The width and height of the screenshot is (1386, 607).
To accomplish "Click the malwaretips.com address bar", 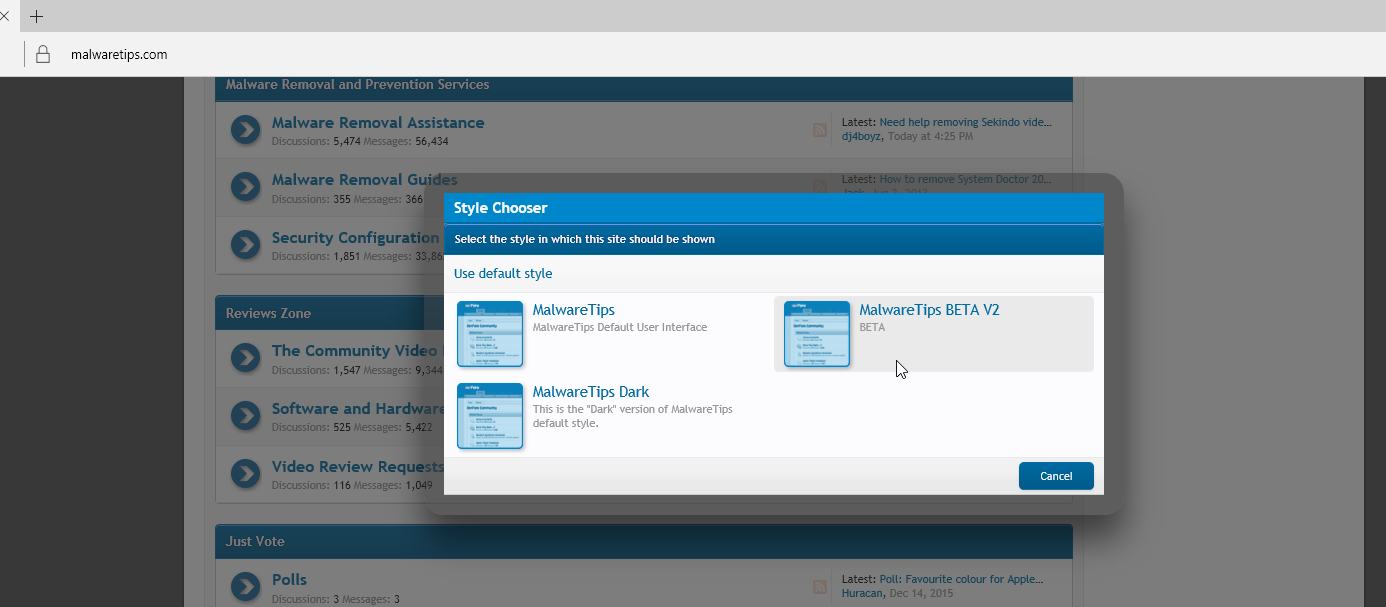I will [119, 55].
